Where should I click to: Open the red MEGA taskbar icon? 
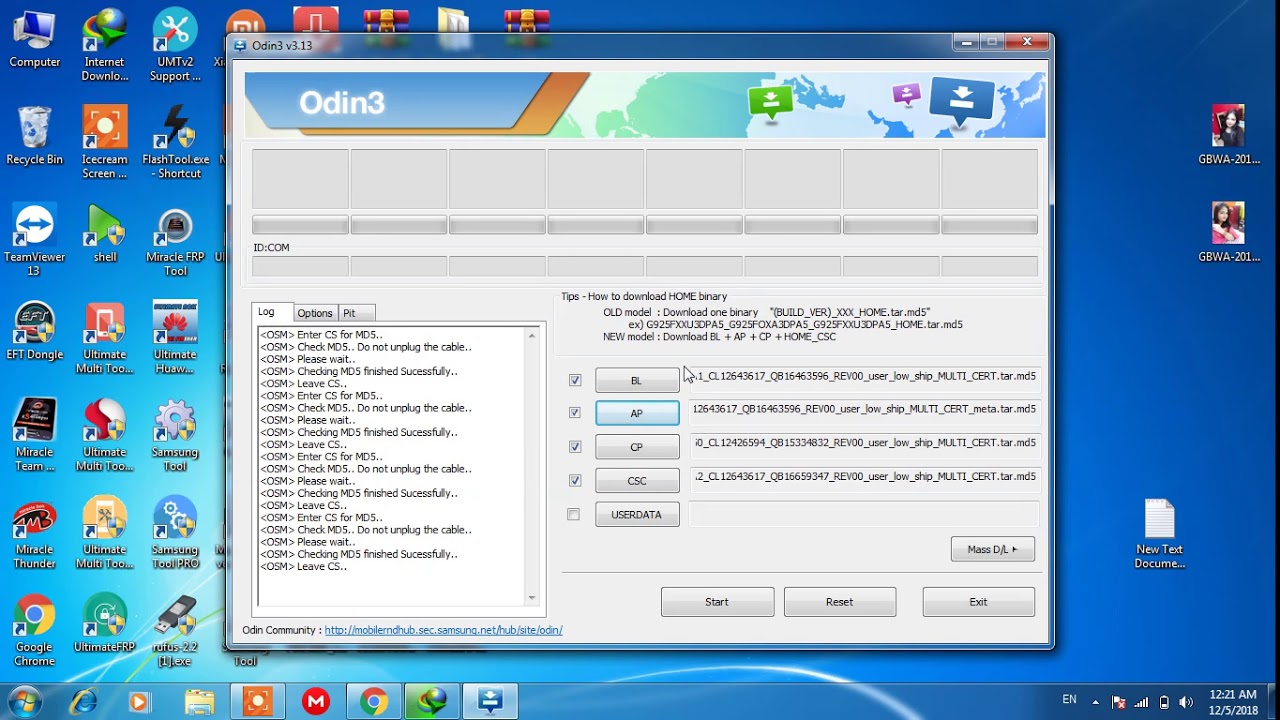coord(316,702)
